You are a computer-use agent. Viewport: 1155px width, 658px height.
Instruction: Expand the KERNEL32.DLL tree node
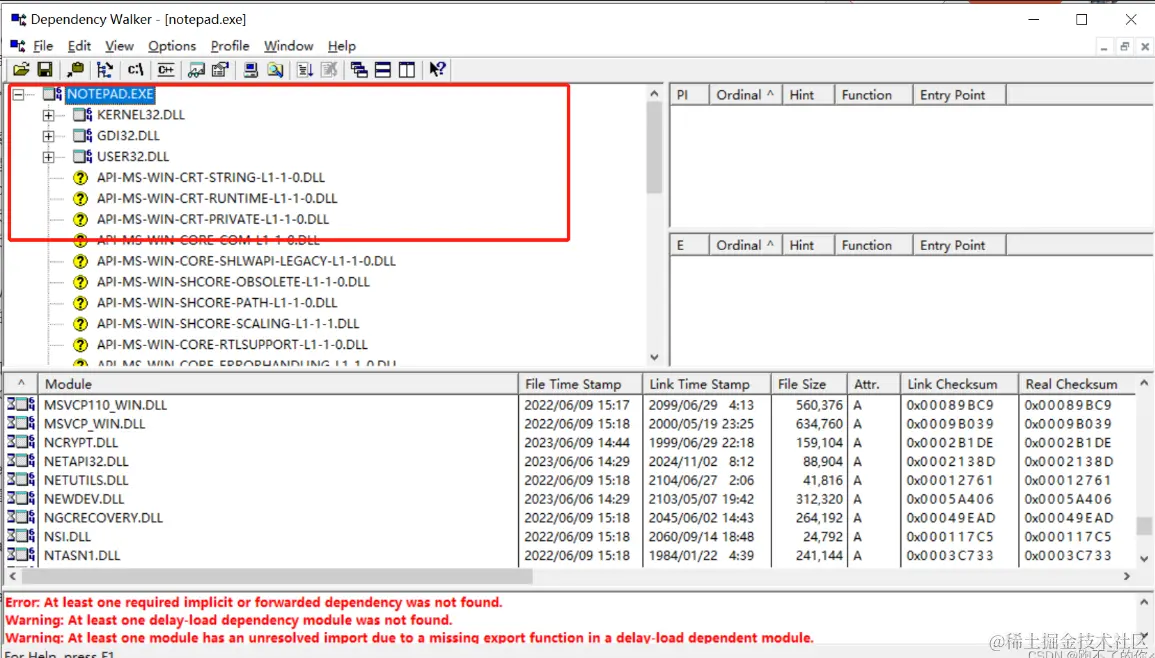(49, 115)
